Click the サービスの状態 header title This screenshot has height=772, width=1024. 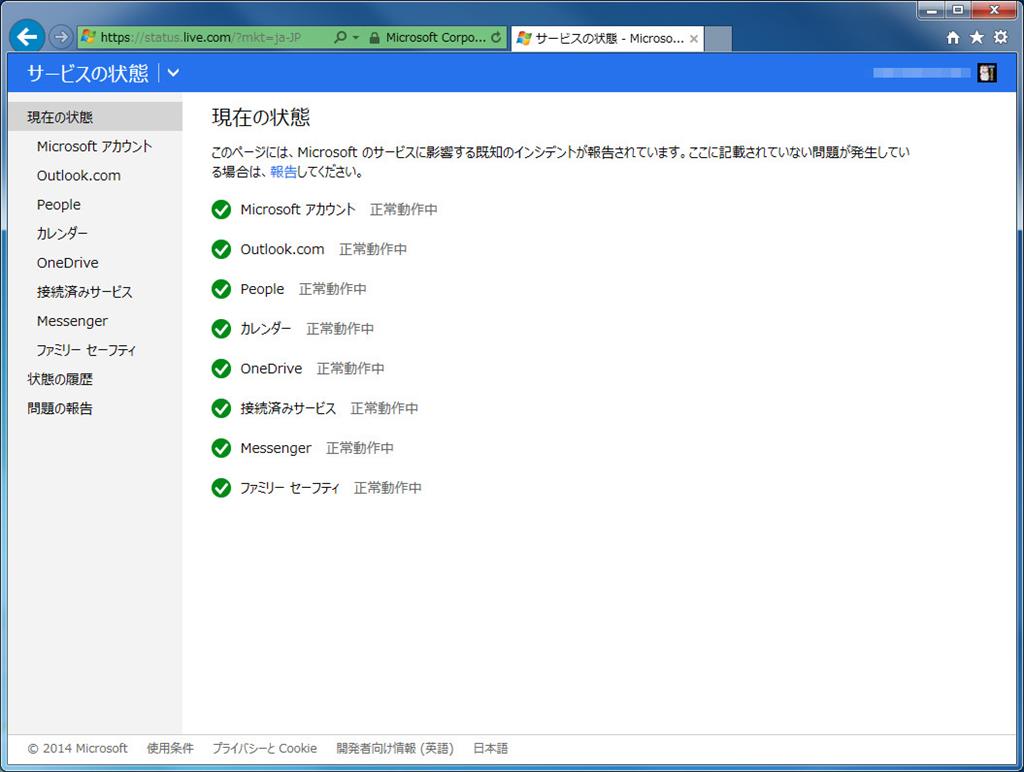click(x=88, y=73)
